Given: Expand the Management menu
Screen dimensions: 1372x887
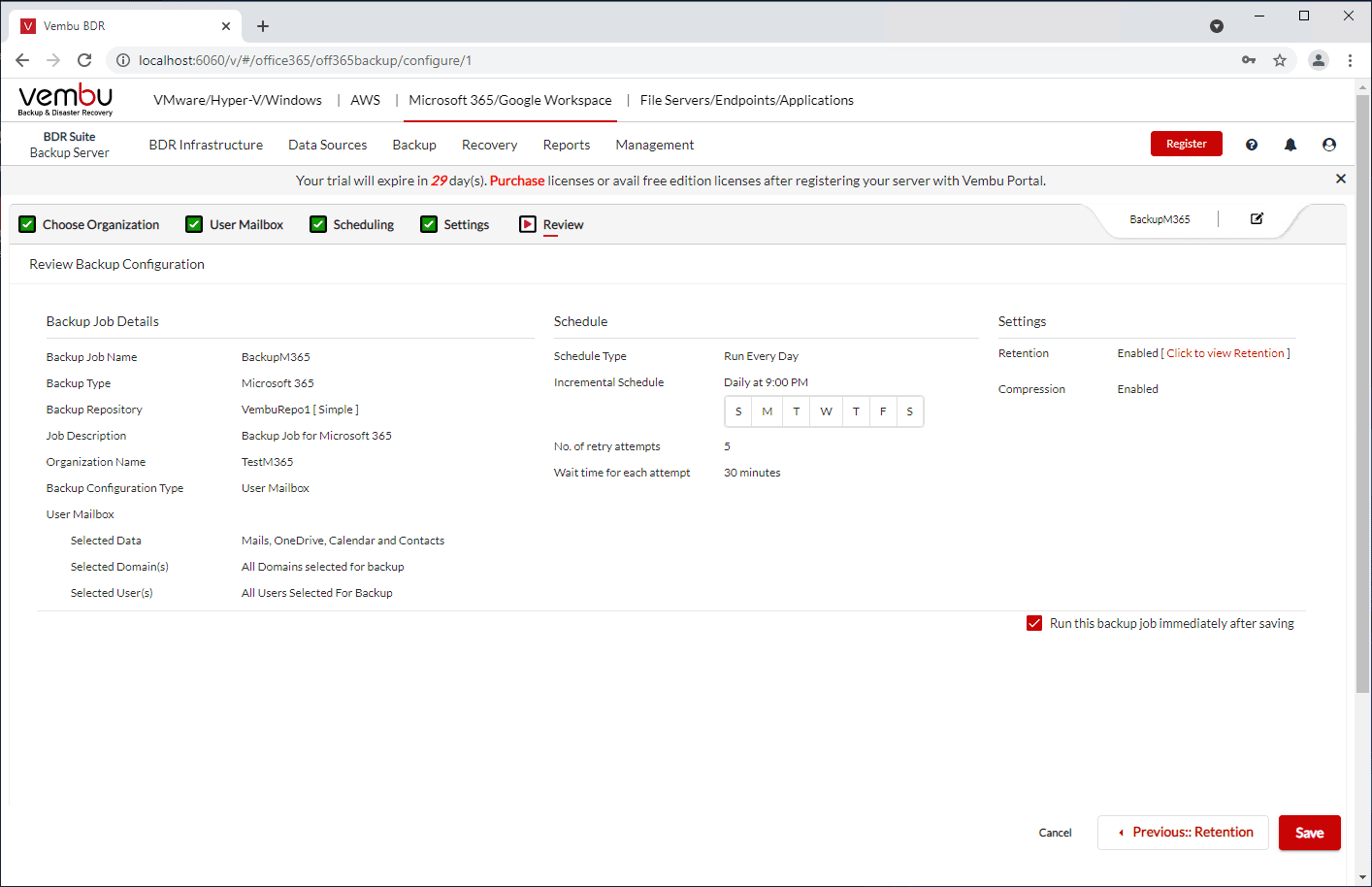Looking at the screenshot, I should [654, 145].
